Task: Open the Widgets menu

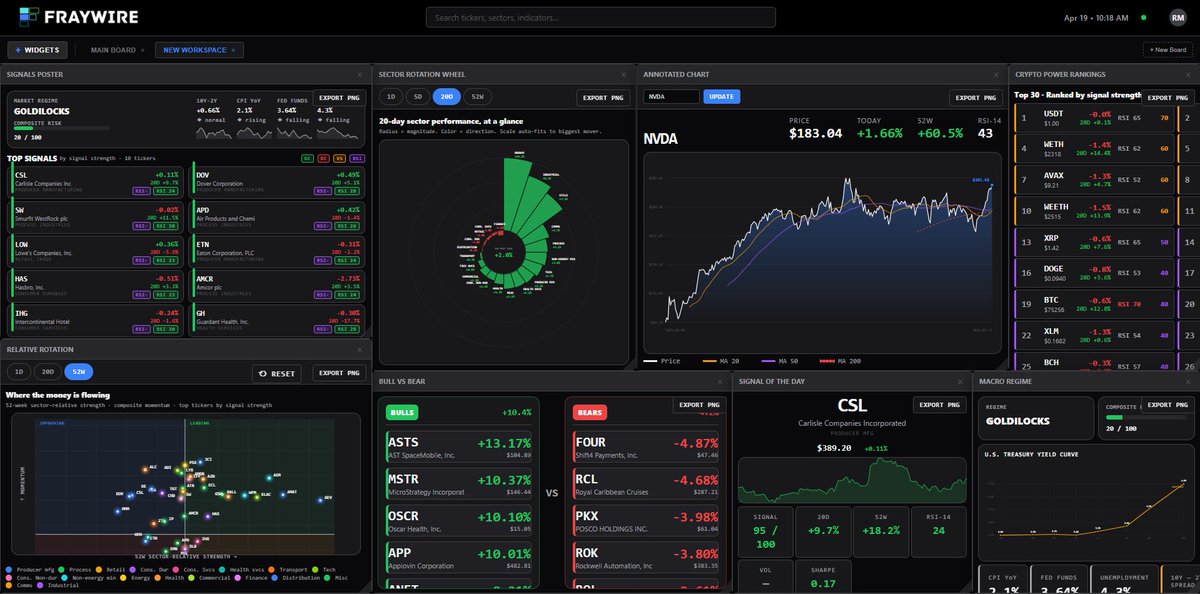Action: pos(37,49)
